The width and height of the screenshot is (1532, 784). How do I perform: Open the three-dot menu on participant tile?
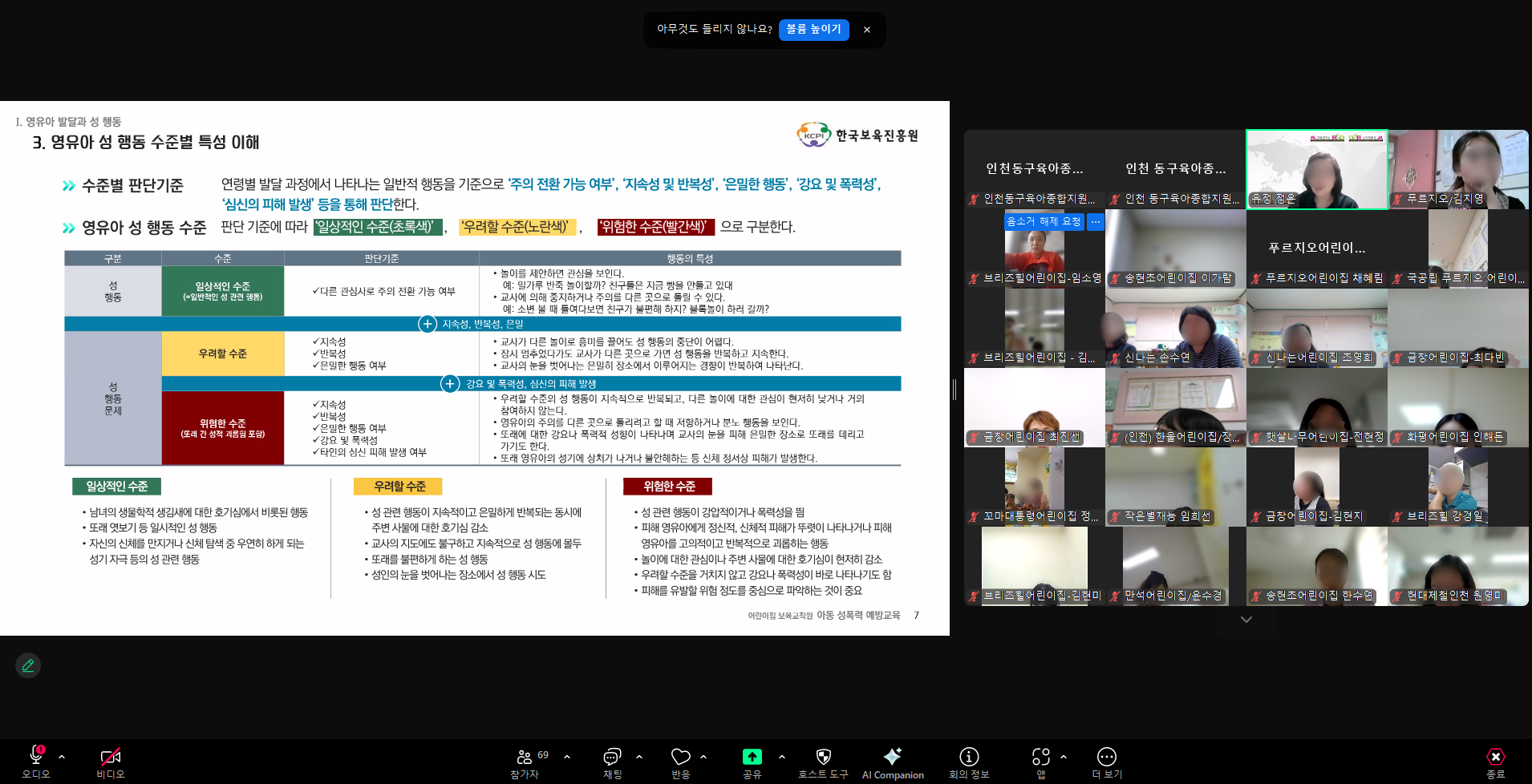tap(1096, 221)
